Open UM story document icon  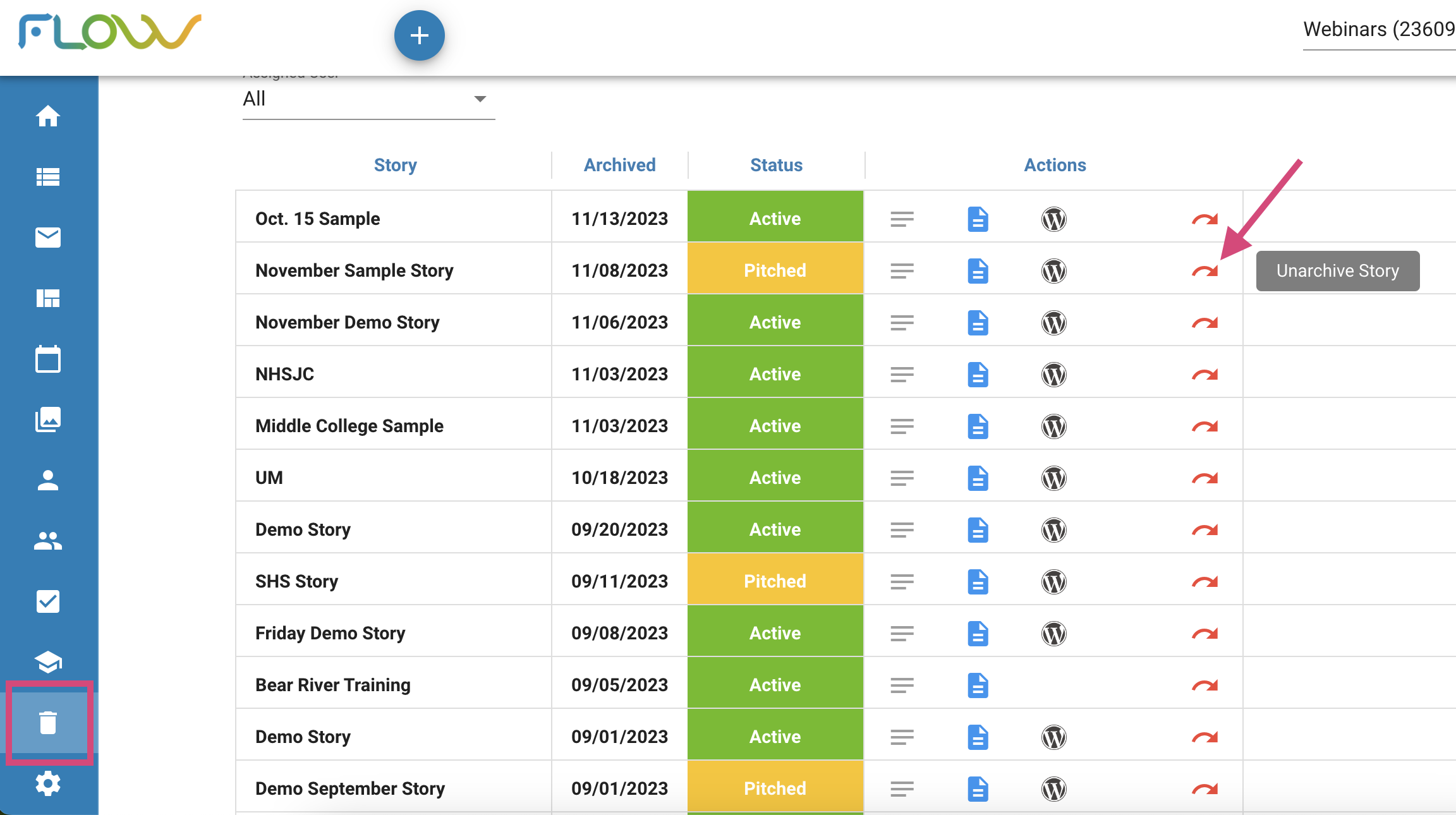click(978, 478)
